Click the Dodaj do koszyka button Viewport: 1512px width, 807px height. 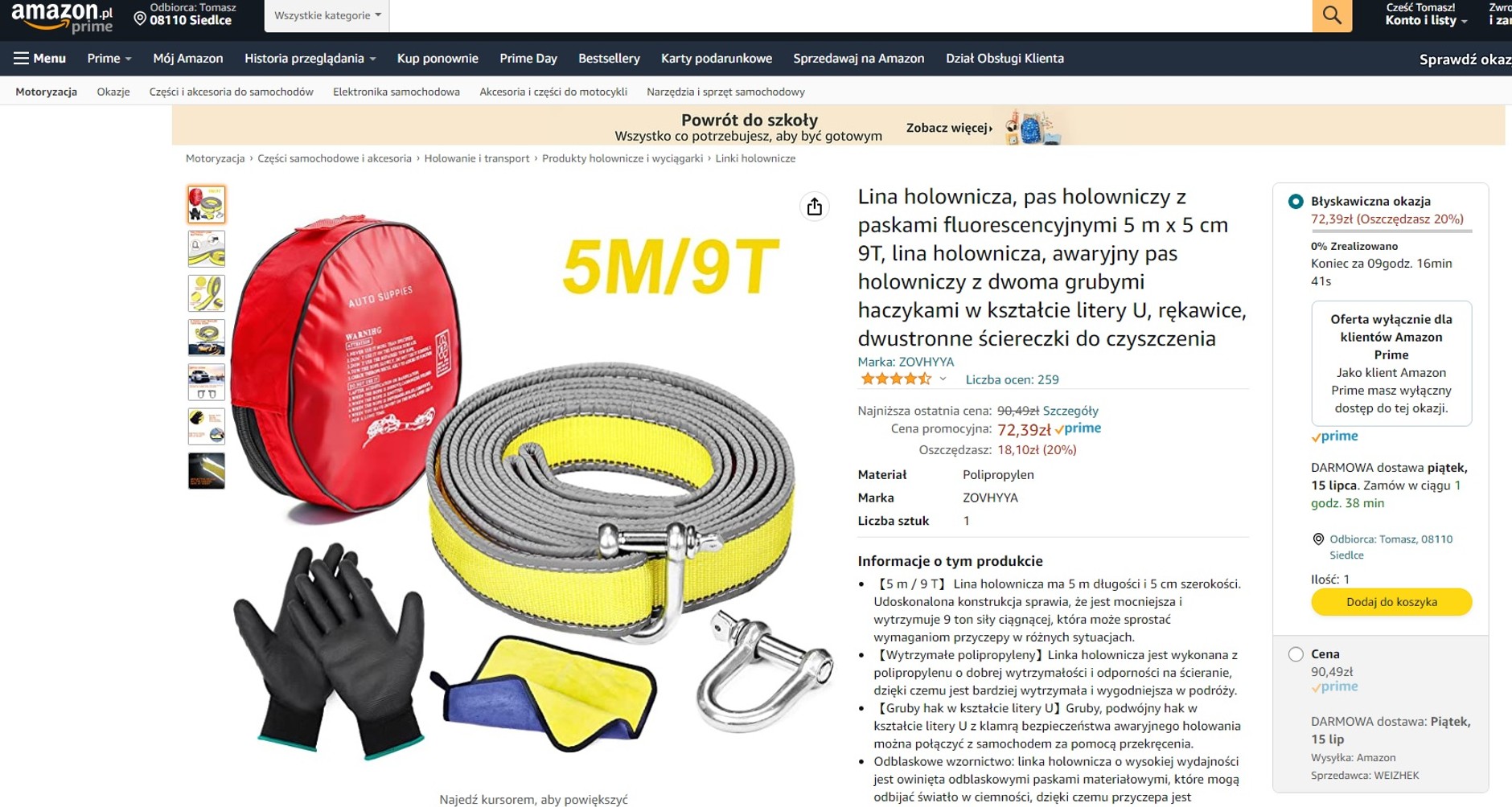pos(1391,602)
